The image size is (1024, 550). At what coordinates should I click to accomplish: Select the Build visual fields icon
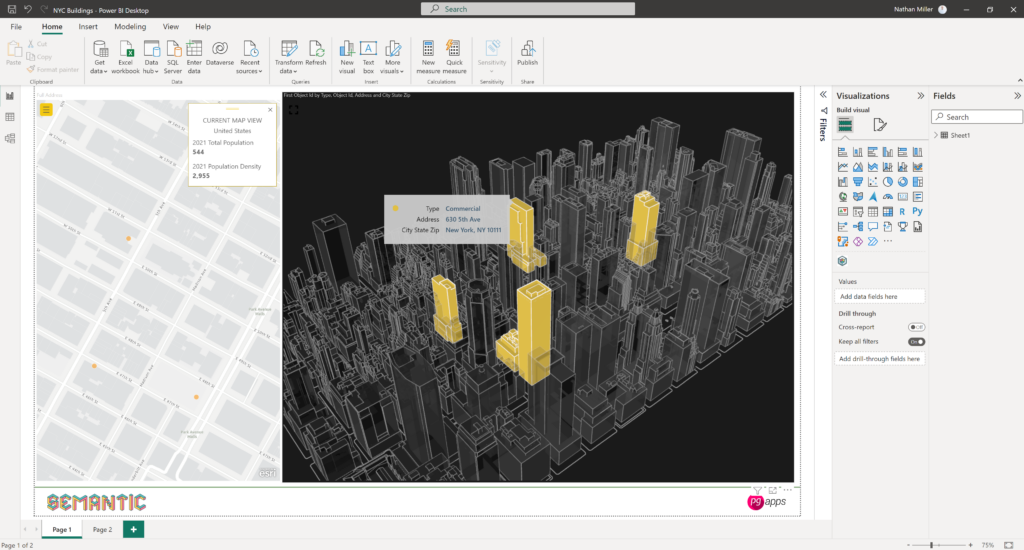[845, 124]
